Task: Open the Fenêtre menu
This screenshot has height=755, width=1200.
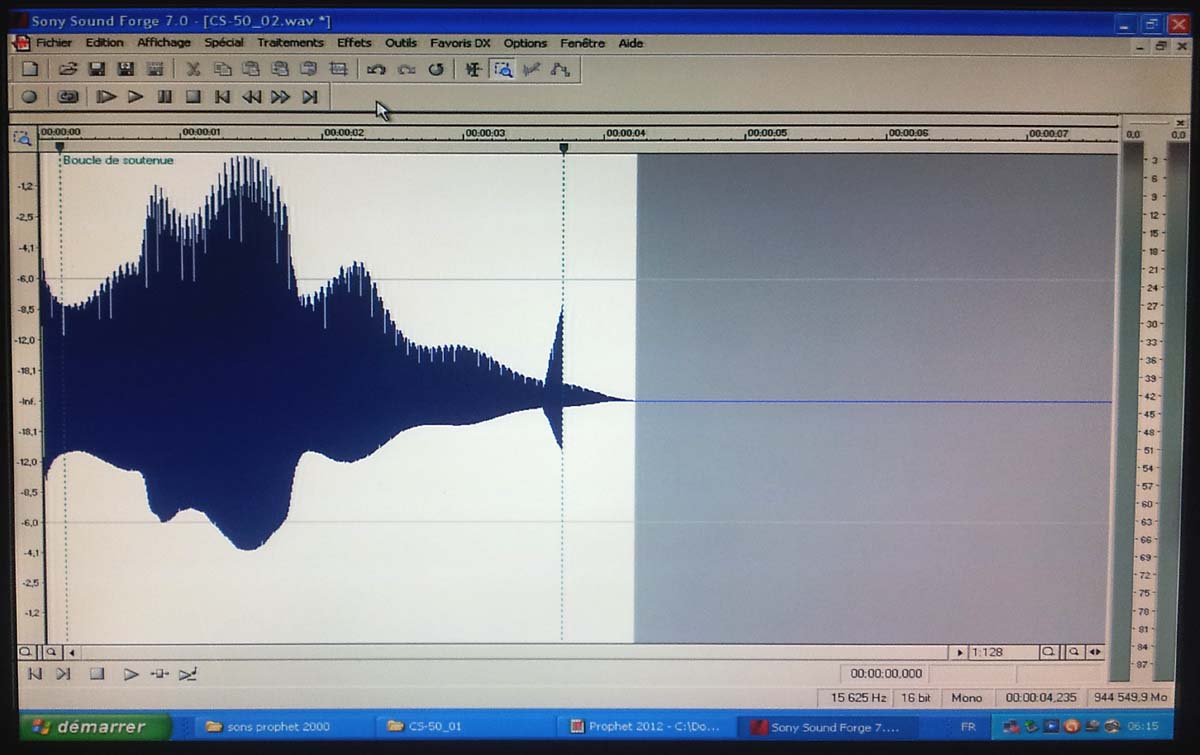Action: pos(582,43)
